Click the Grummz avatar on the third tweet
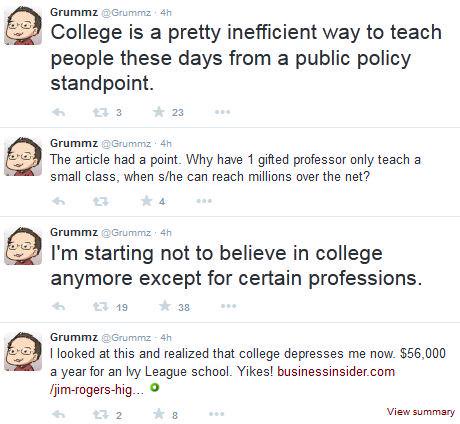 (23, 246)
